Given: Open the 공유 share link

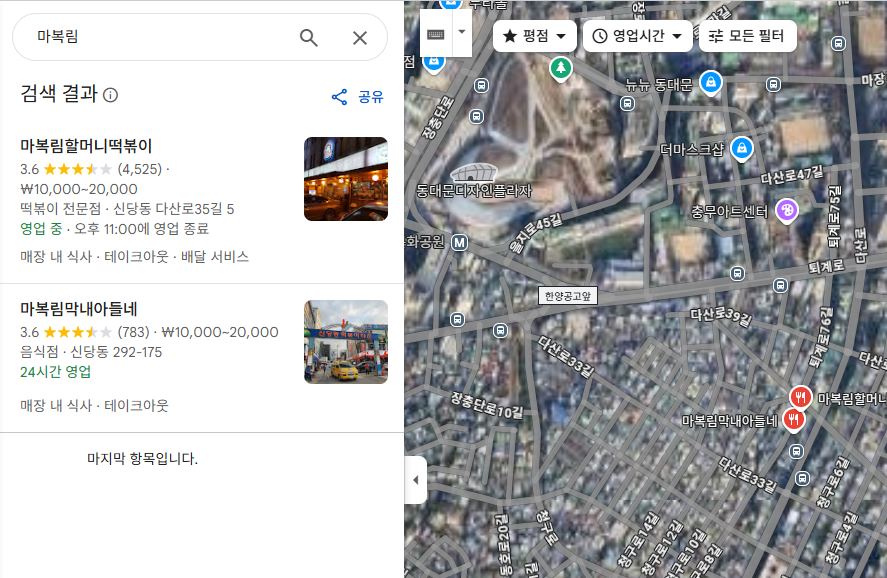Looking at the screenshot, I should (371, 97).
